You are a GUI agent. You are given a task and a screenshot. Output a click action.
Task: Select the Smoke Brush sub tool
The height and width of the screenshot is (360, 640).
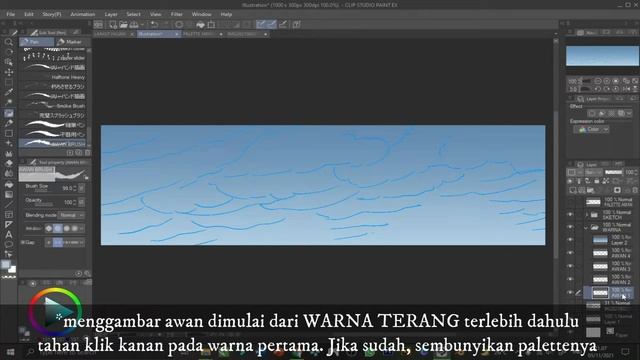coord(54,106)
